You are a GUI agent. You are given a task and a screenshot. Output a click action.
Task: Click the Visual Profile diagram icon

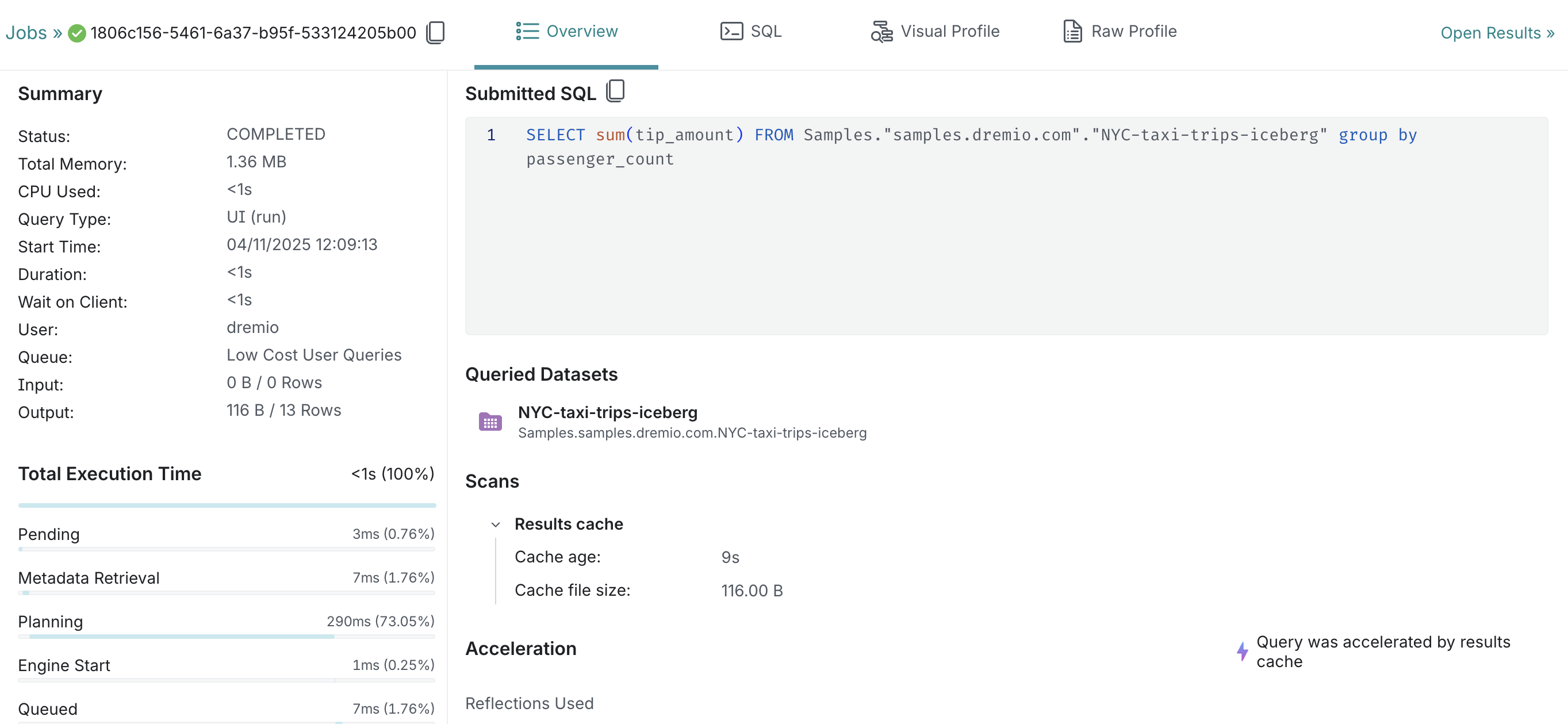pos(881,31)
